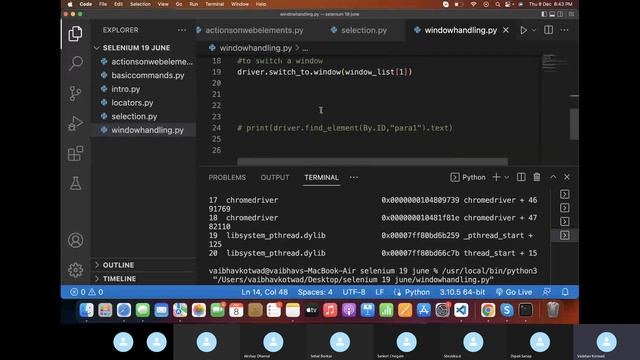
Task: Click Go Live in status bar
Action: click(514, 292)
